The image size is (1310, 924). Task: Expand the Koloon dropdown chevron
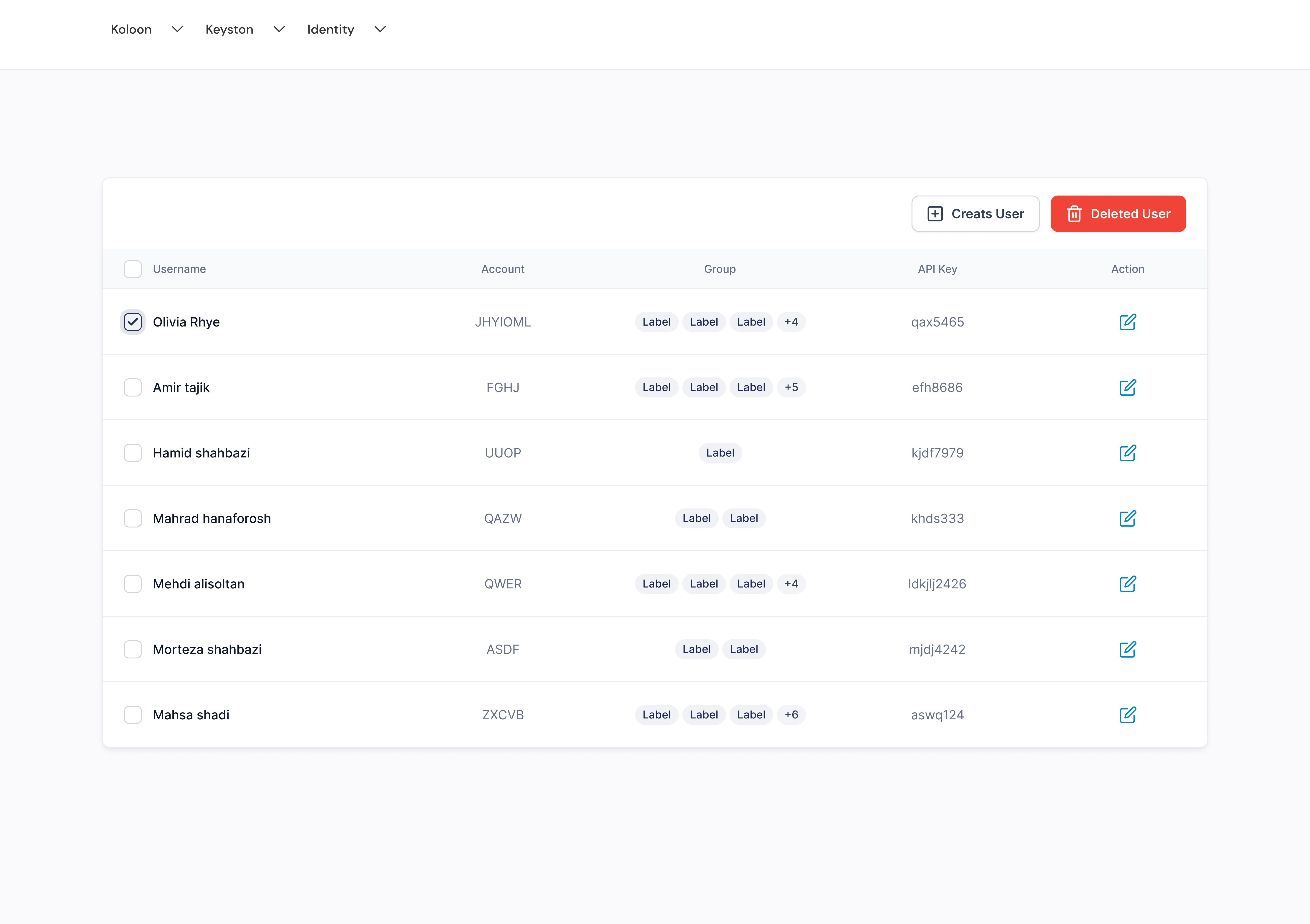(177, 29)
